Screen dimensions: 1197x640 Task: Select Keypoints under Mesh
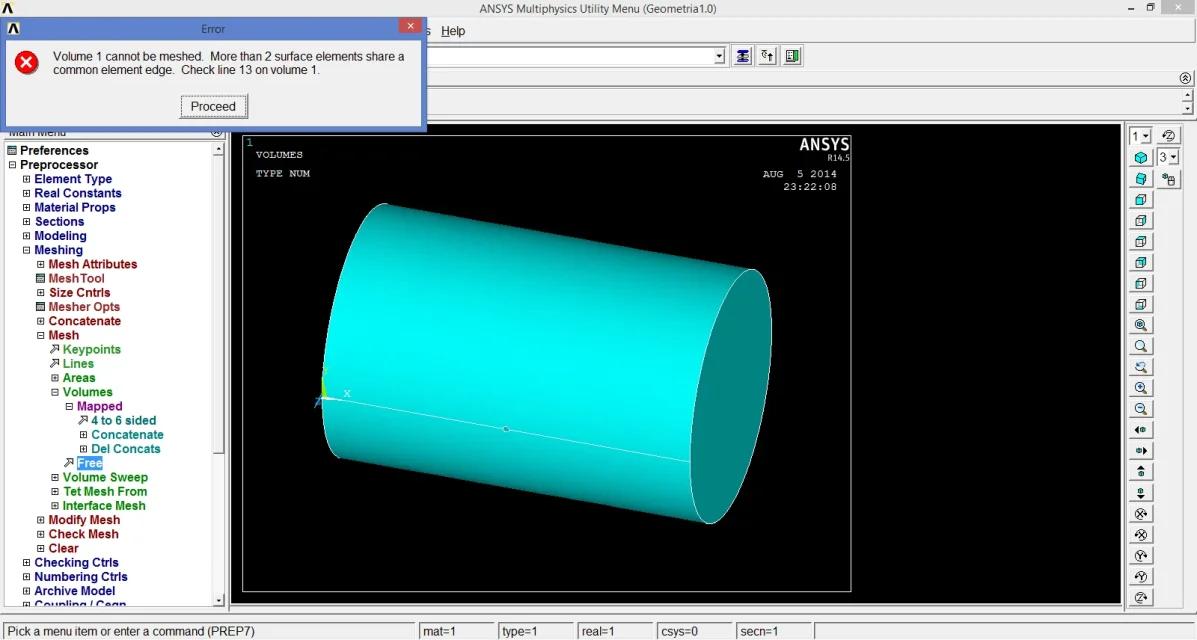pyautogui.click(x=92, y=350)
